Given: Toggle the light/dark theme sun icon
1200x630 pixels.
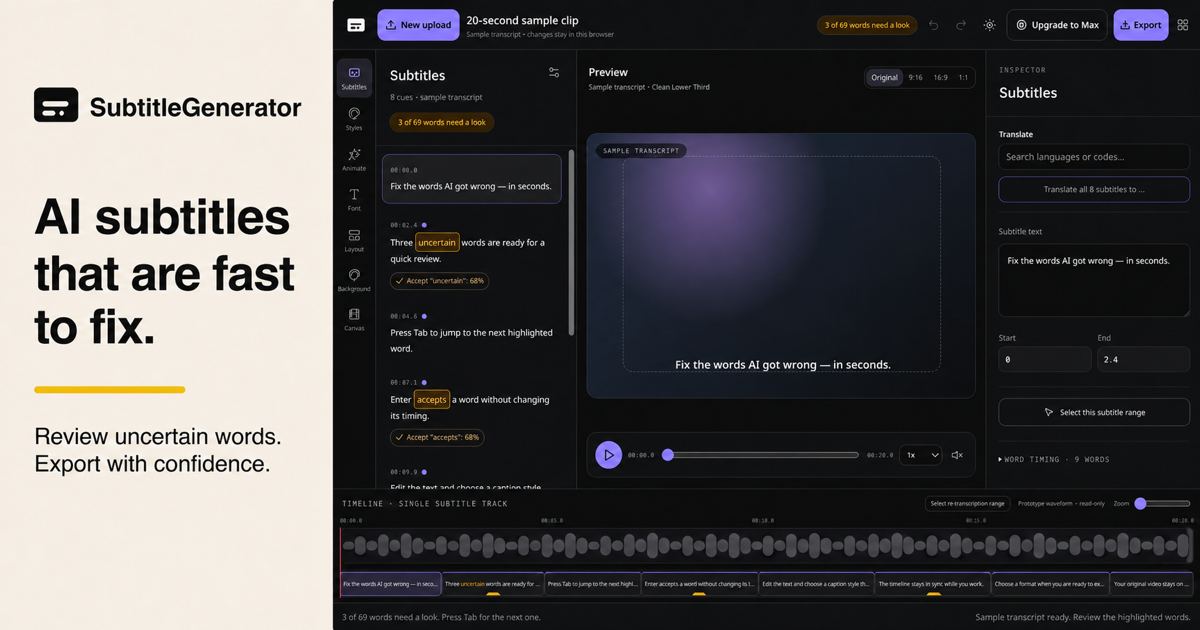Looking at the screenshot, I should click(989, 25).
